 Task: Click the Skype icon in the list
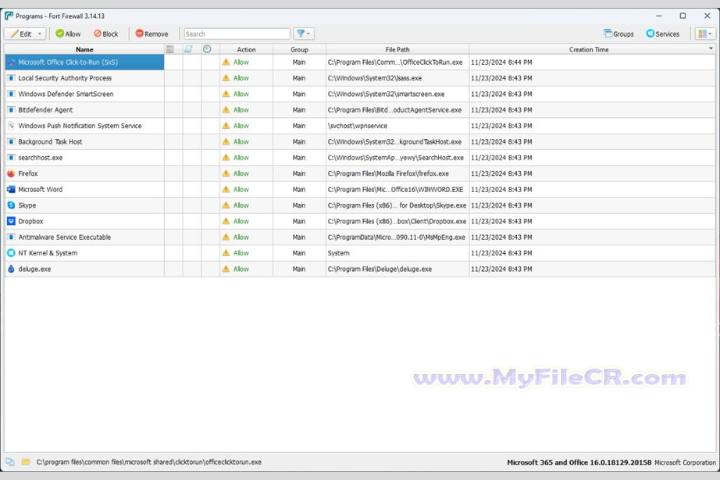pos(11,205)
